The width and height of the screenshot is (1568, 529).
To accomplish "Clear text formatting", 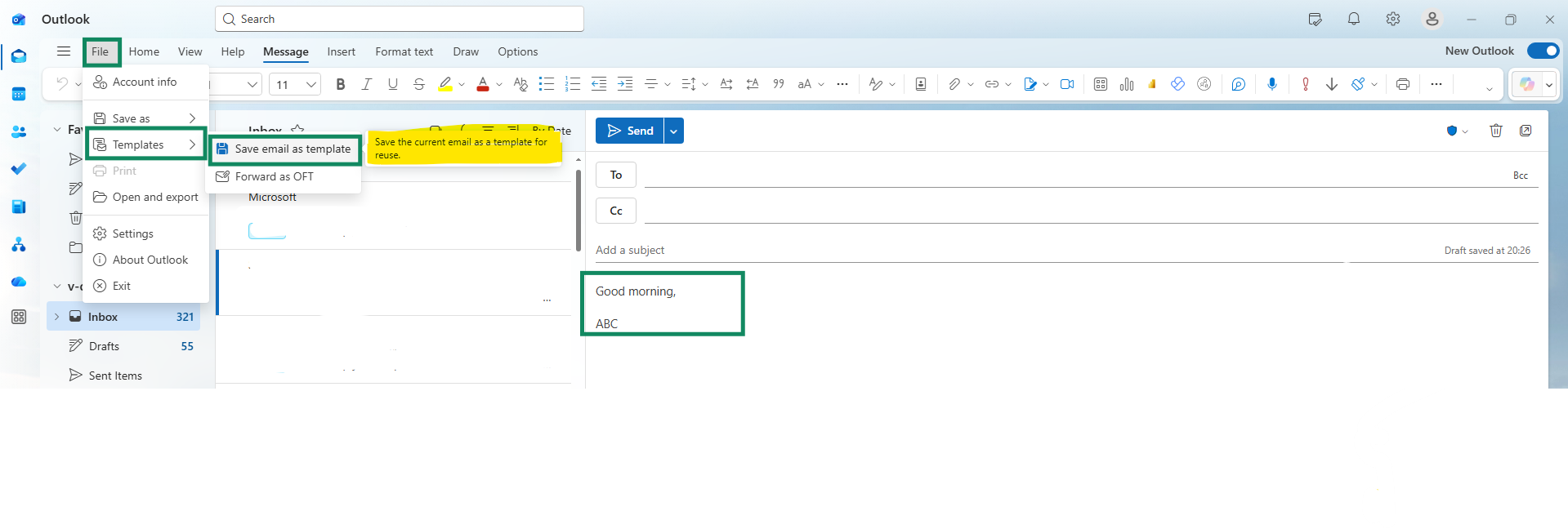I will click(520, 84).
